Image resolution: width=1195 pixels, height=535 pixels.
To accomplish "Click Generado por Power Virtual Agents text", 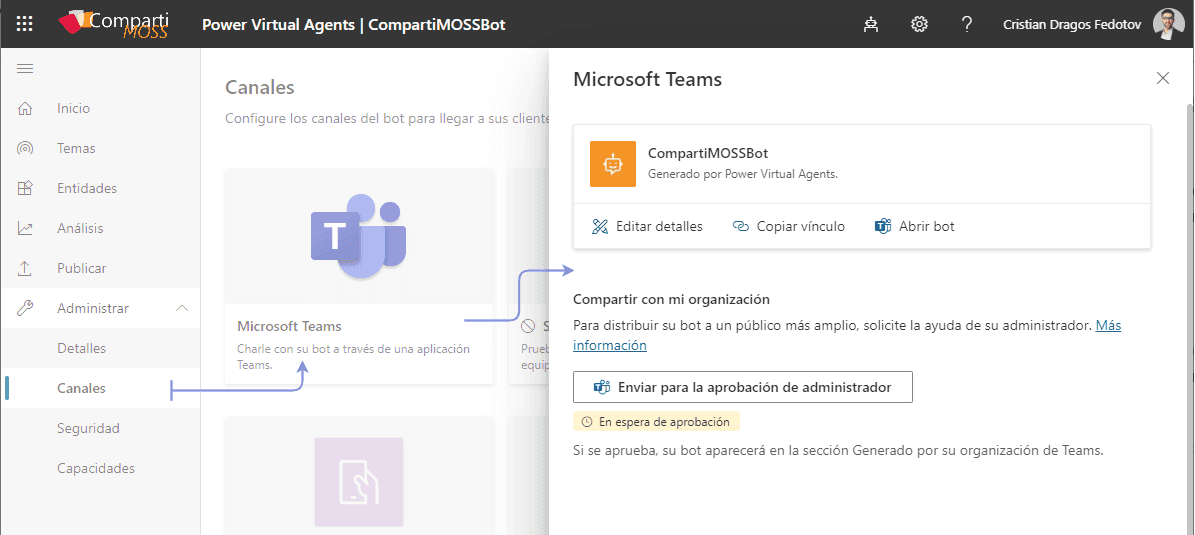I will coord(742,174).
